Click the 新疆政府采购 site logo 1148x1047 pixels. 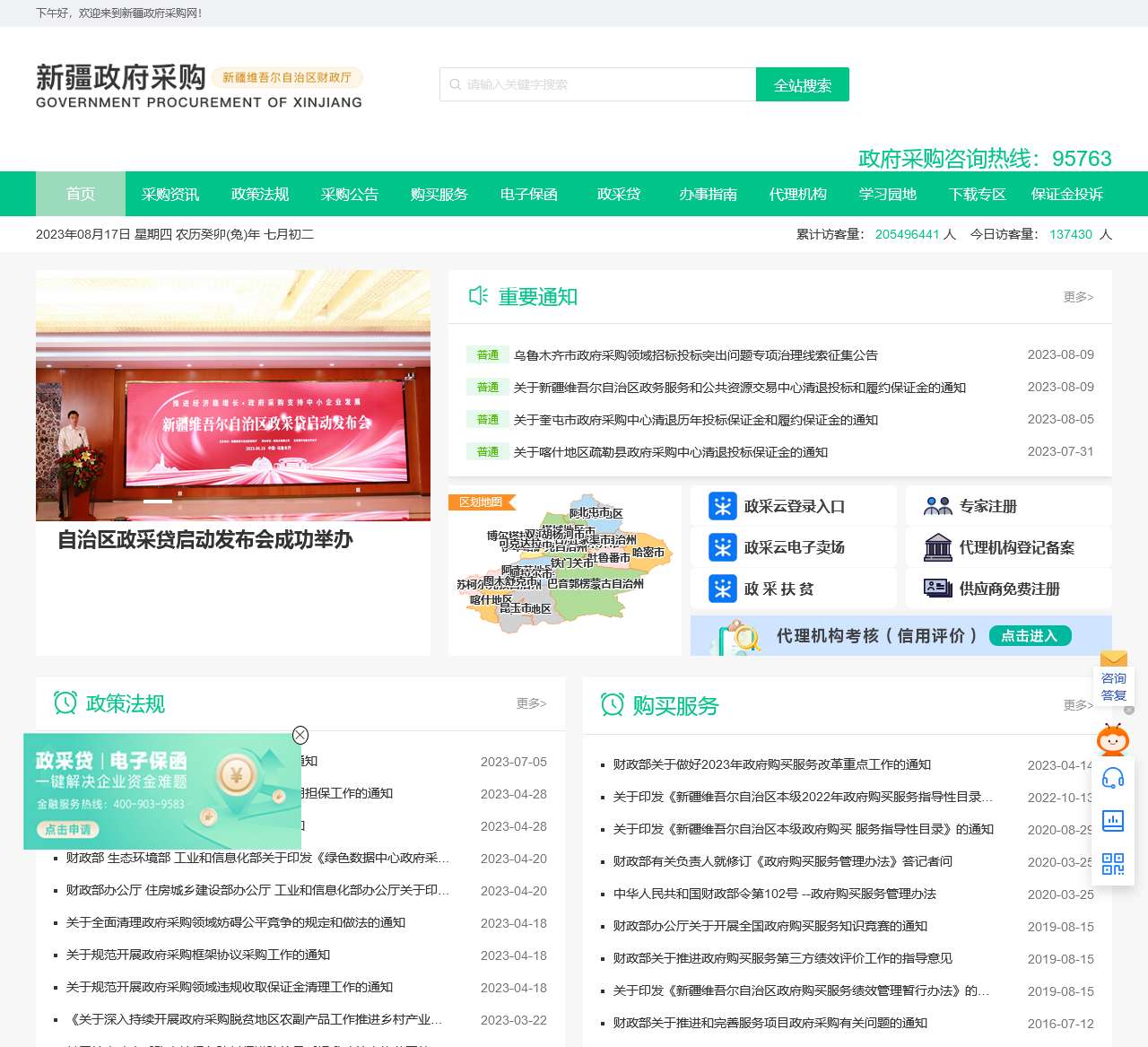coord(199,86)
